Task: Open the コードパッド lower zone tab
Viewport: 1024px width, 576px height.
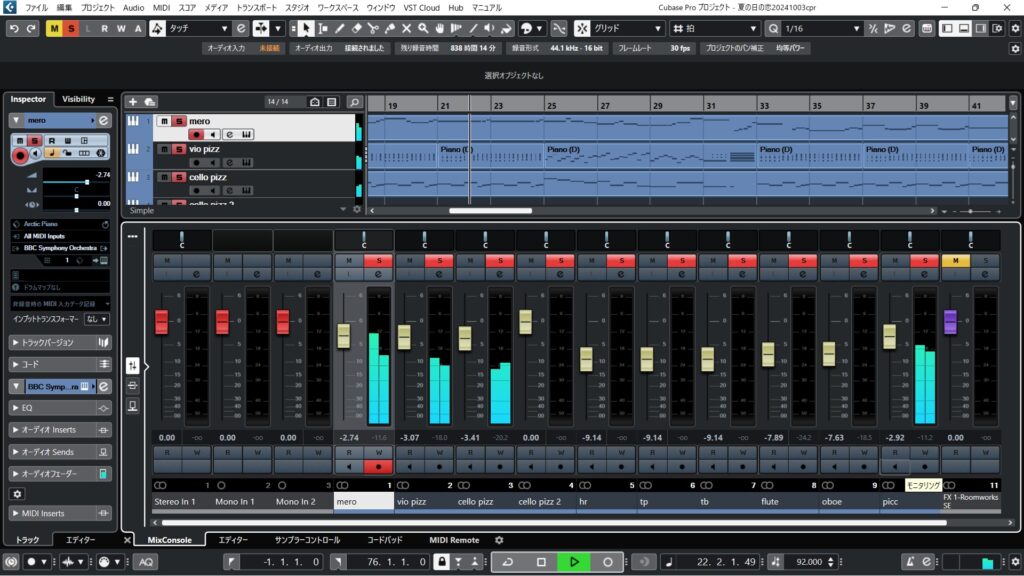Action: (x=384, y=540)
